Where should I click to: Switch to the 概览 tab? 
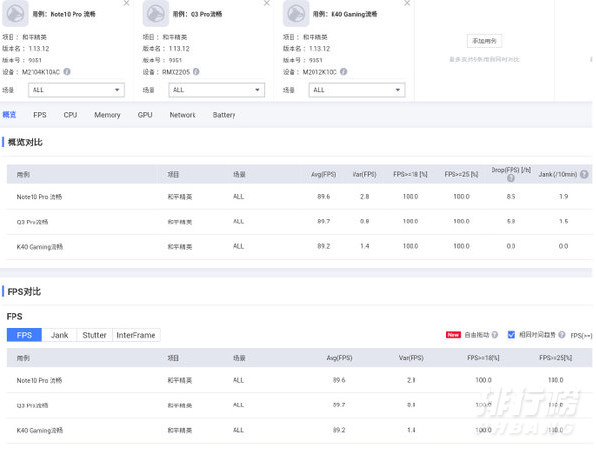pyautogui.click(x=9, y=115)
